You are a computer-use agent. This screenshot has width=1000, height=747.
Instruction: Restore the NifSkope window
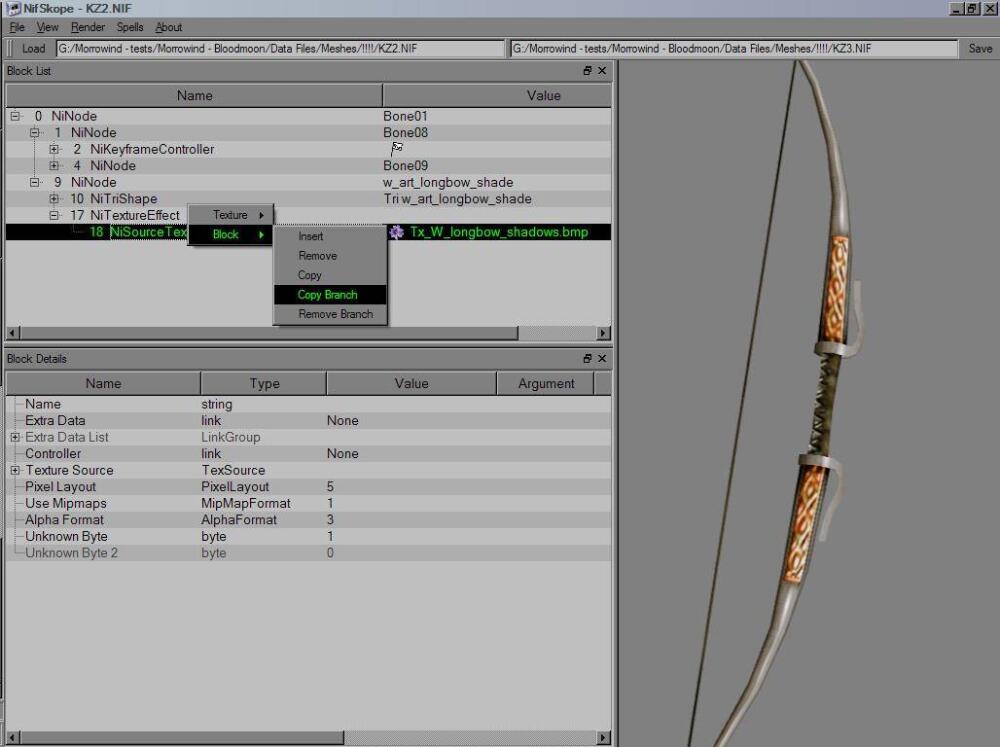coord(971,9)
